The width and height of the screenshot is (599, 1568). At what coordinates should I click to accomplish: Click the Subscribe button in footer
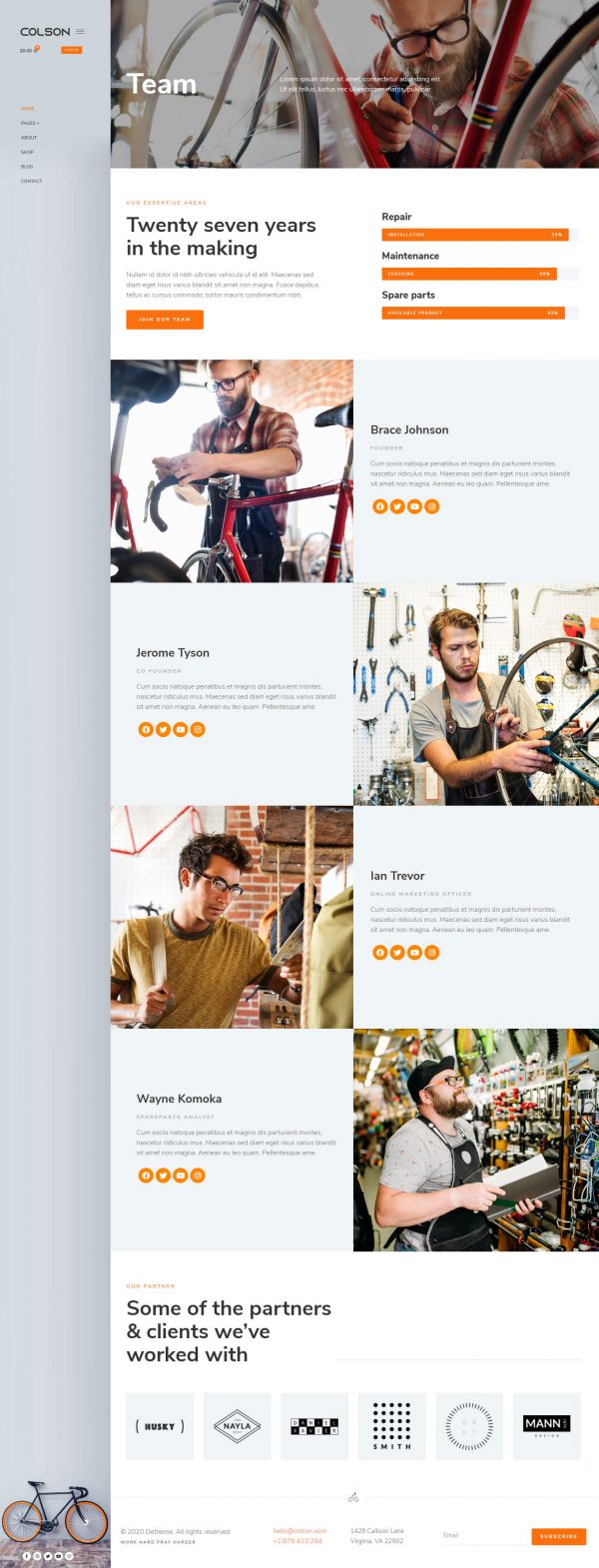558,1536
